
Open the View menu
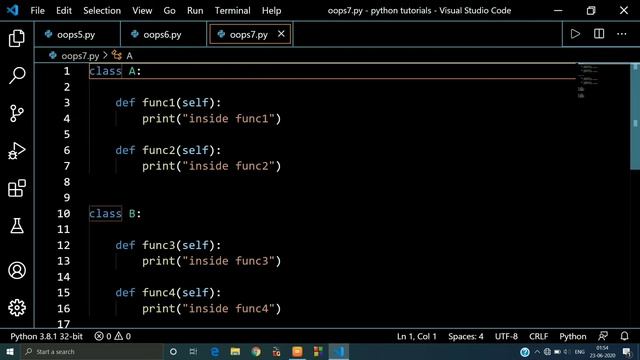click(142, 11)
